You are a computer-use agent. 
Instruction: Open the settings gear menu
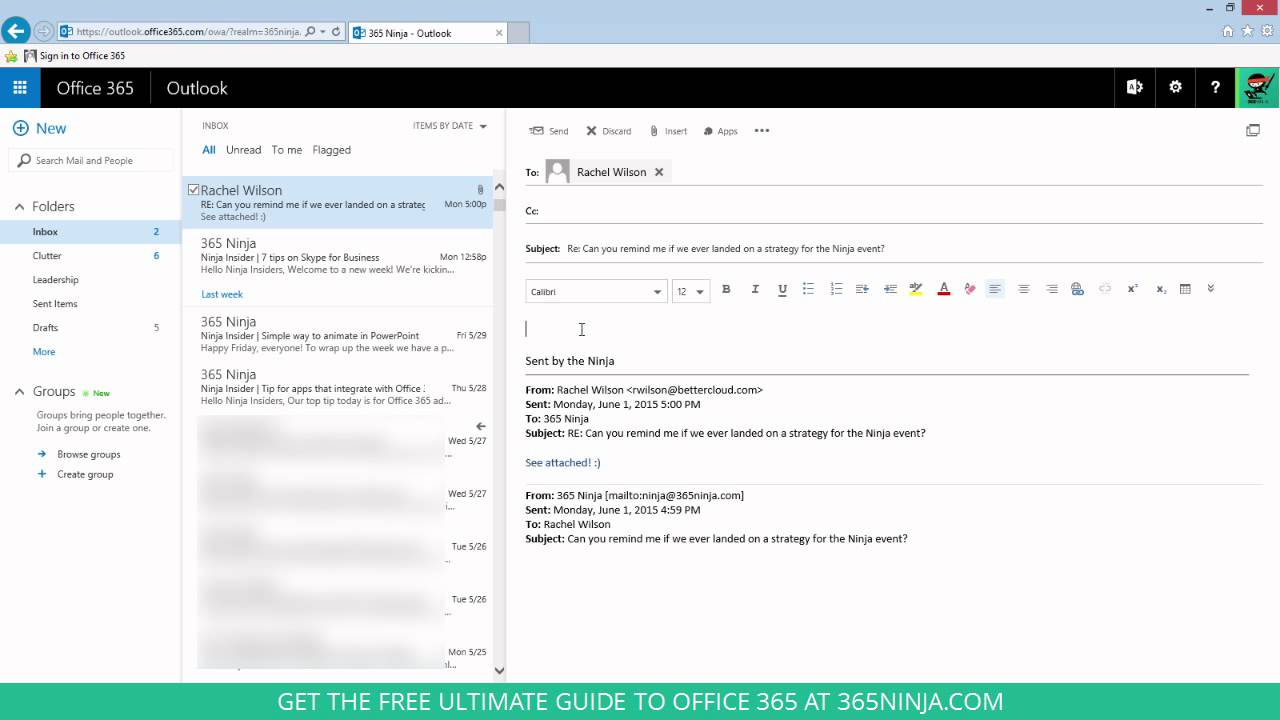pos(1175,88)
